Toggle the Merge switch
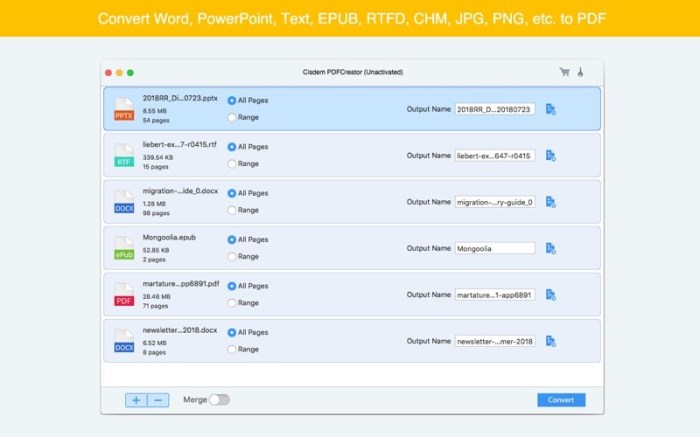Image resolution: width=700 pixels, height=437 pixels. [x=219, y=400]
